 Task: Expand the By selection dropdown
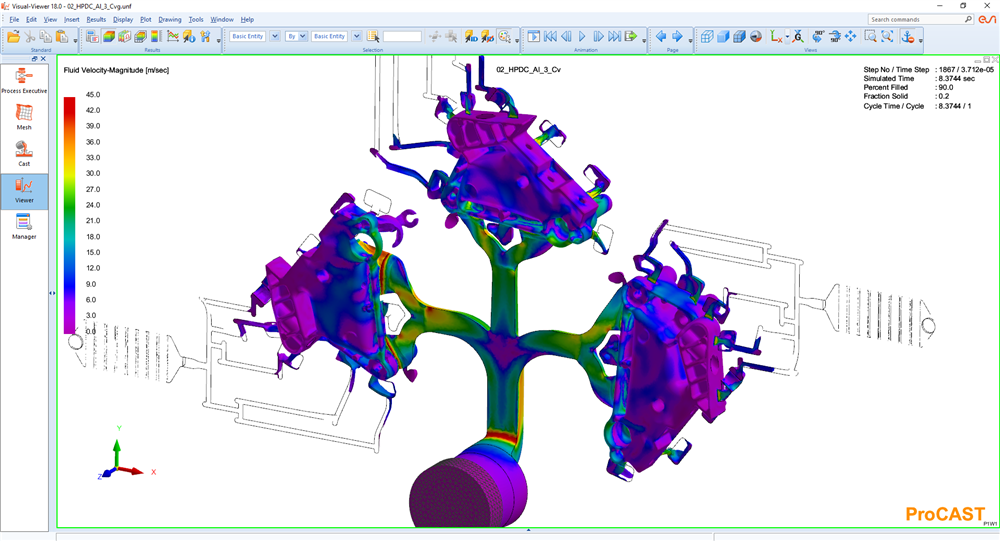coord(303,36)
